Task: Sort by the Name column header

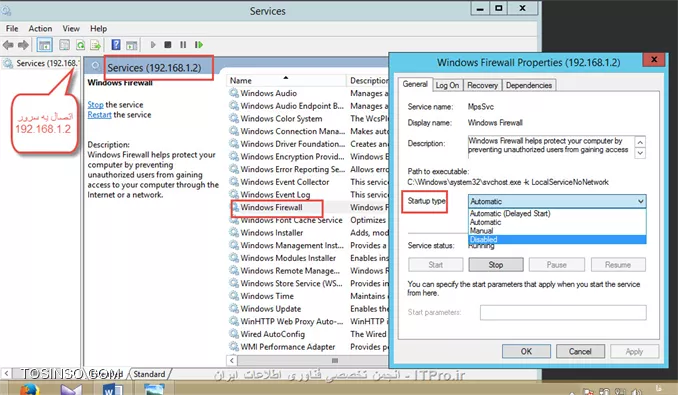Action: pos(285,80)
